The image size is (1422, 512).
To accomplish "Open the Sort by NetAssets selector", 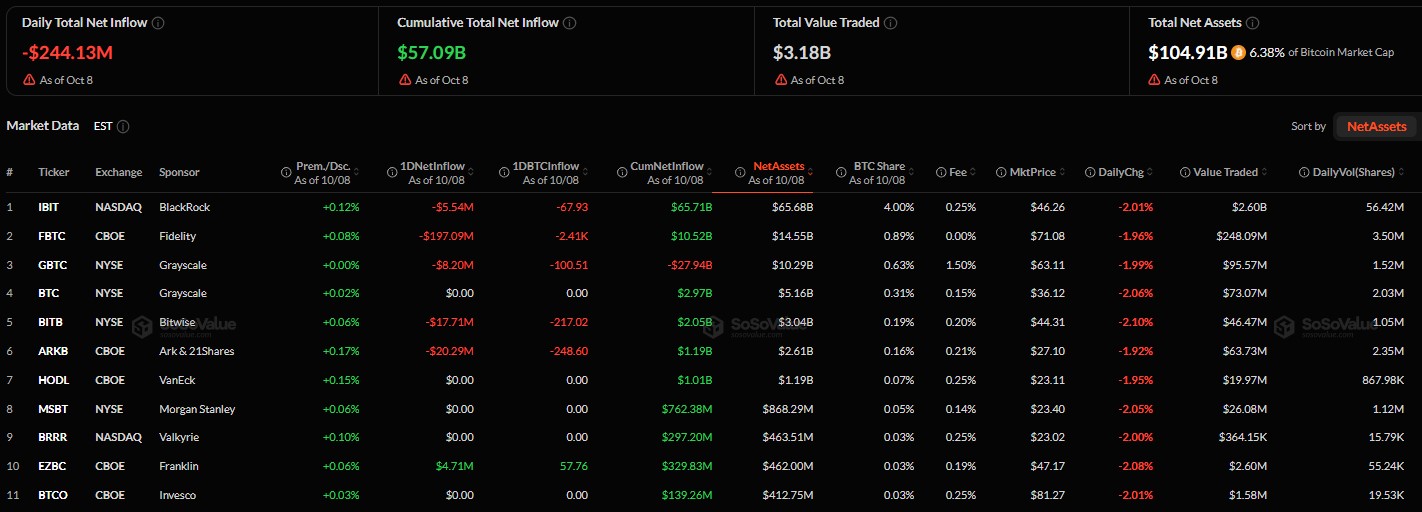I will tap(1377, 126).
